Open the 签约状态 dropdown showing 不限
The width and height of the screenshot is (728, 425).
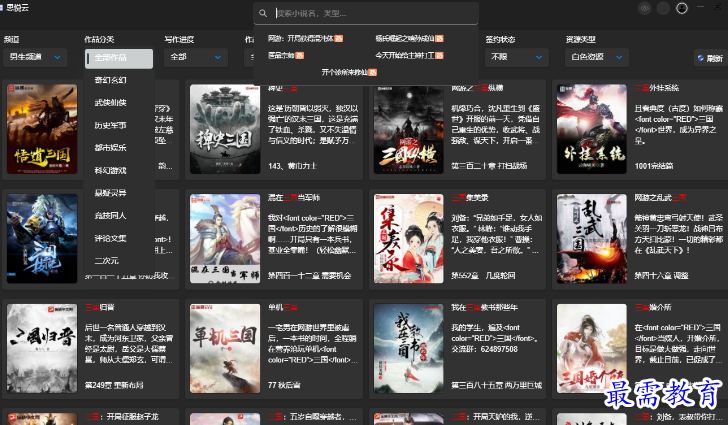click(517, 57)
